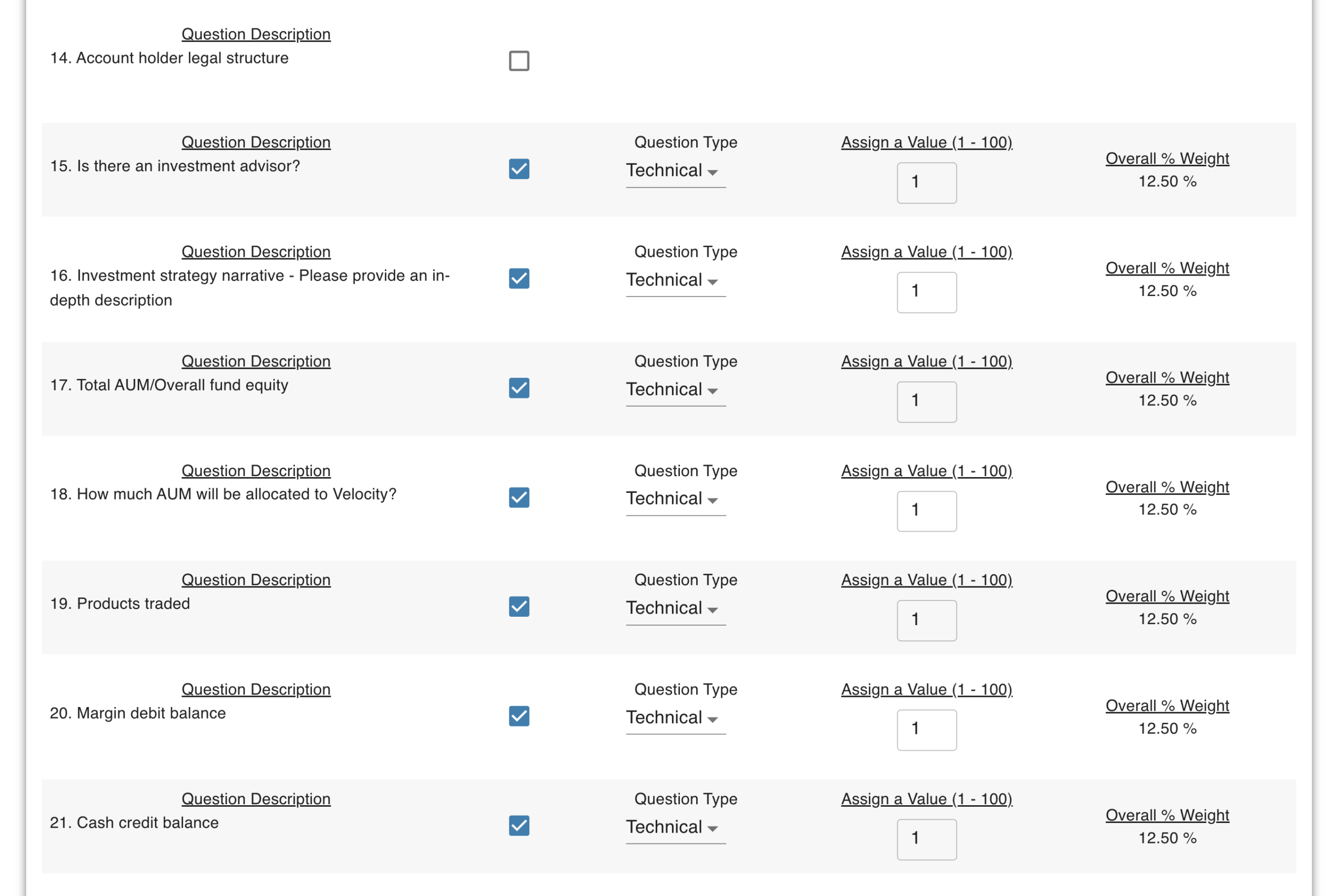Click the value field for question 15
Screen dimensions: 1344x896
pyautogui.click(x=926, y=183)
